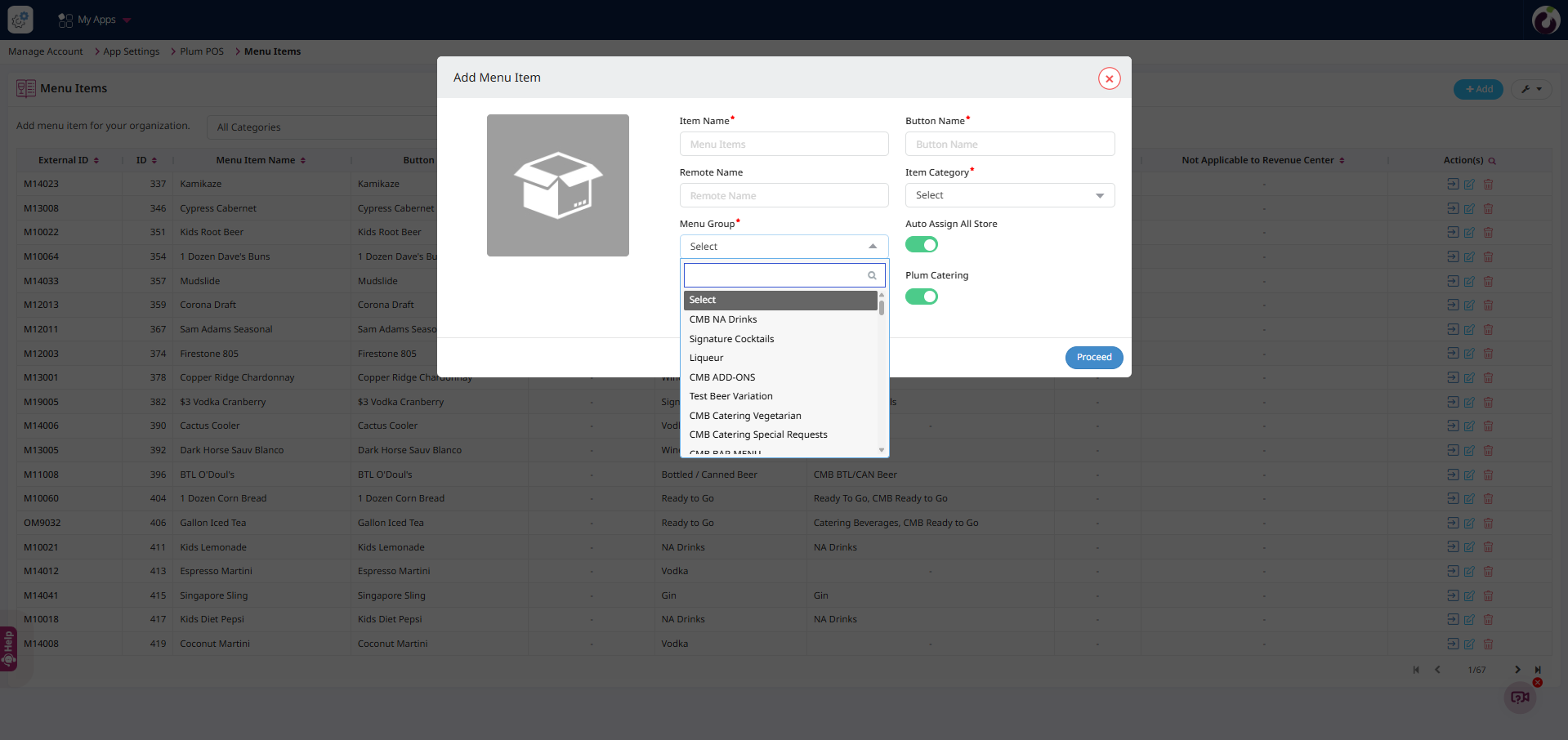Click the edit icon for Coconut Martini row

tap(1469, 644)
